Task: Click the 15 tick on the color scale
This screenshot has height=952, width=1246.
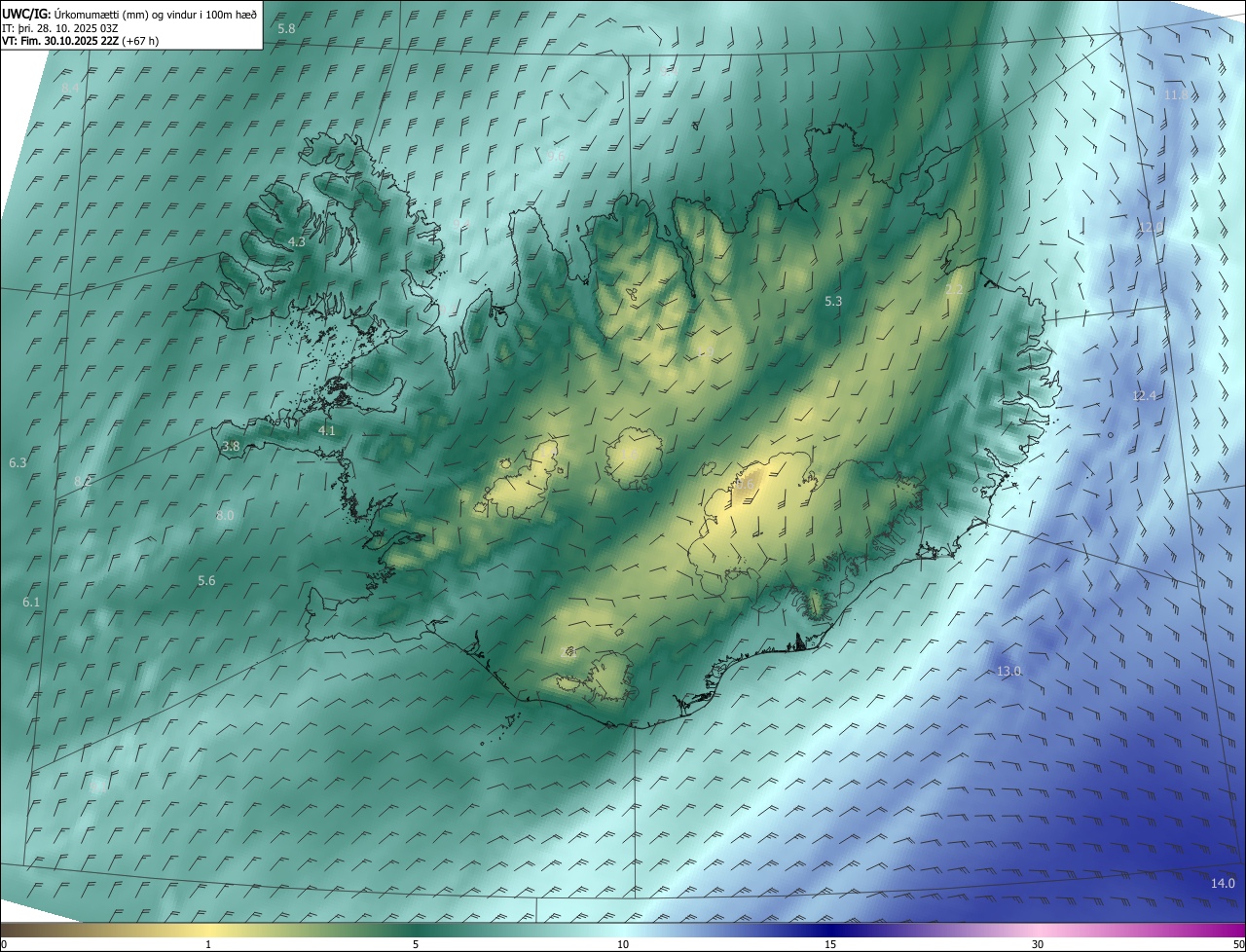Action: click(x=830, y=945)
